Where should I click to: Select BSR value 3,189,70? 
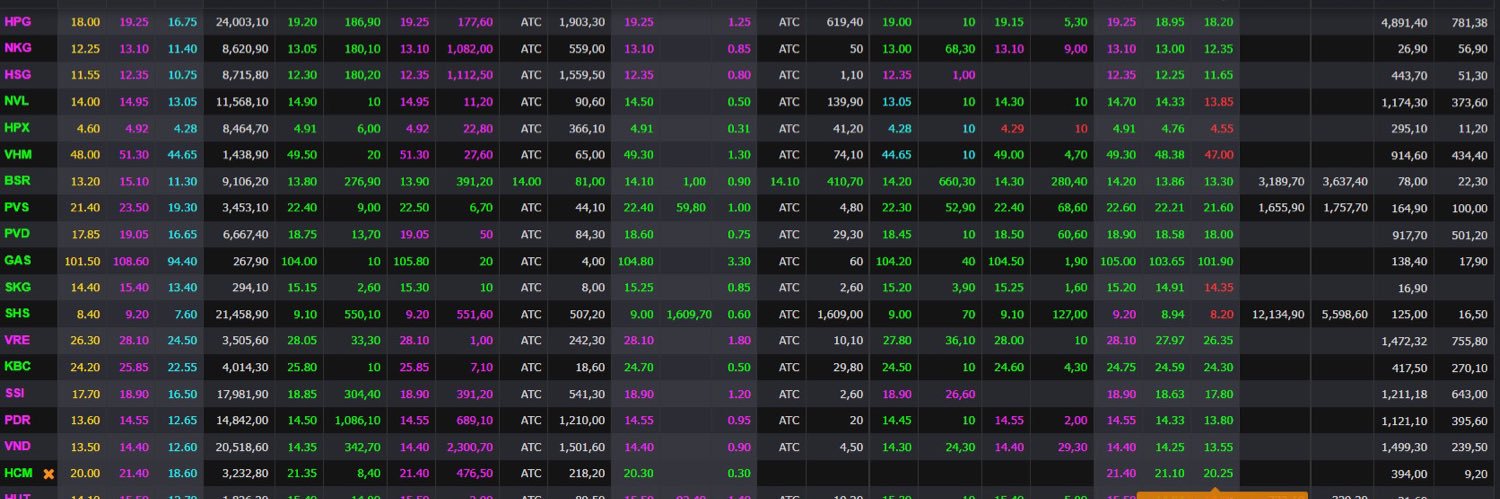(1280, 180)
